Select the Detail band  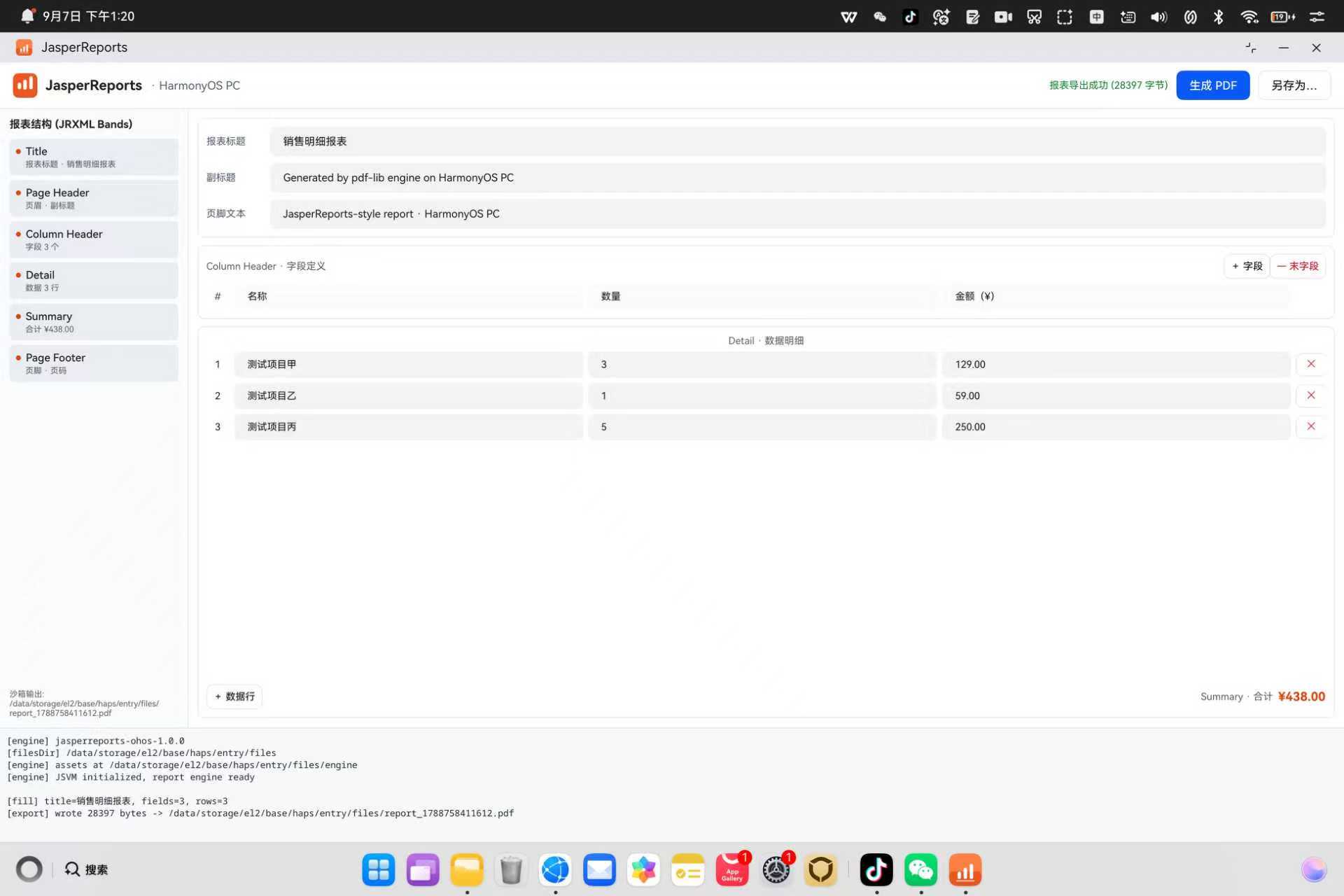point(94,281)
